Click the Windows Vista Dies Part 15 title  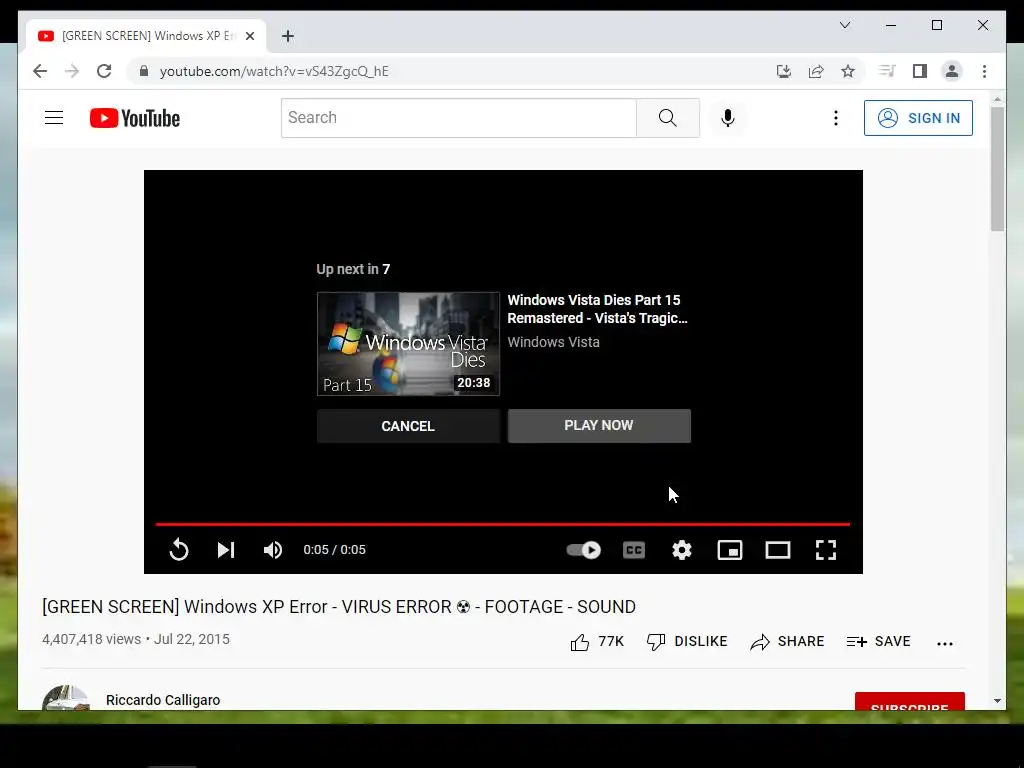(597, 309)
